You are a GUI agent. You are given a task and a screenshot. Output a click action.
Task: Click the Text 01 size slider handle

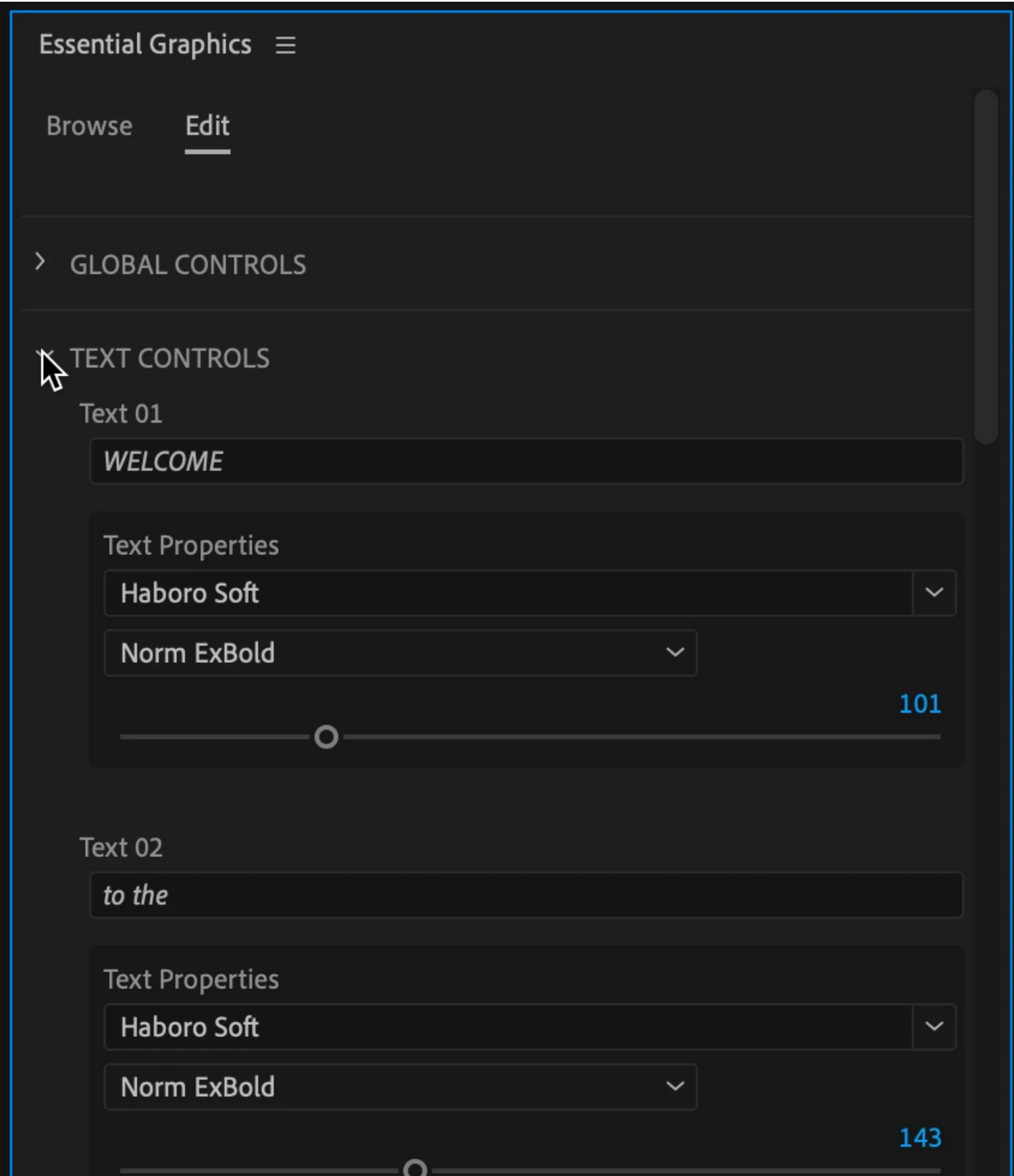(x=327, y=737)
